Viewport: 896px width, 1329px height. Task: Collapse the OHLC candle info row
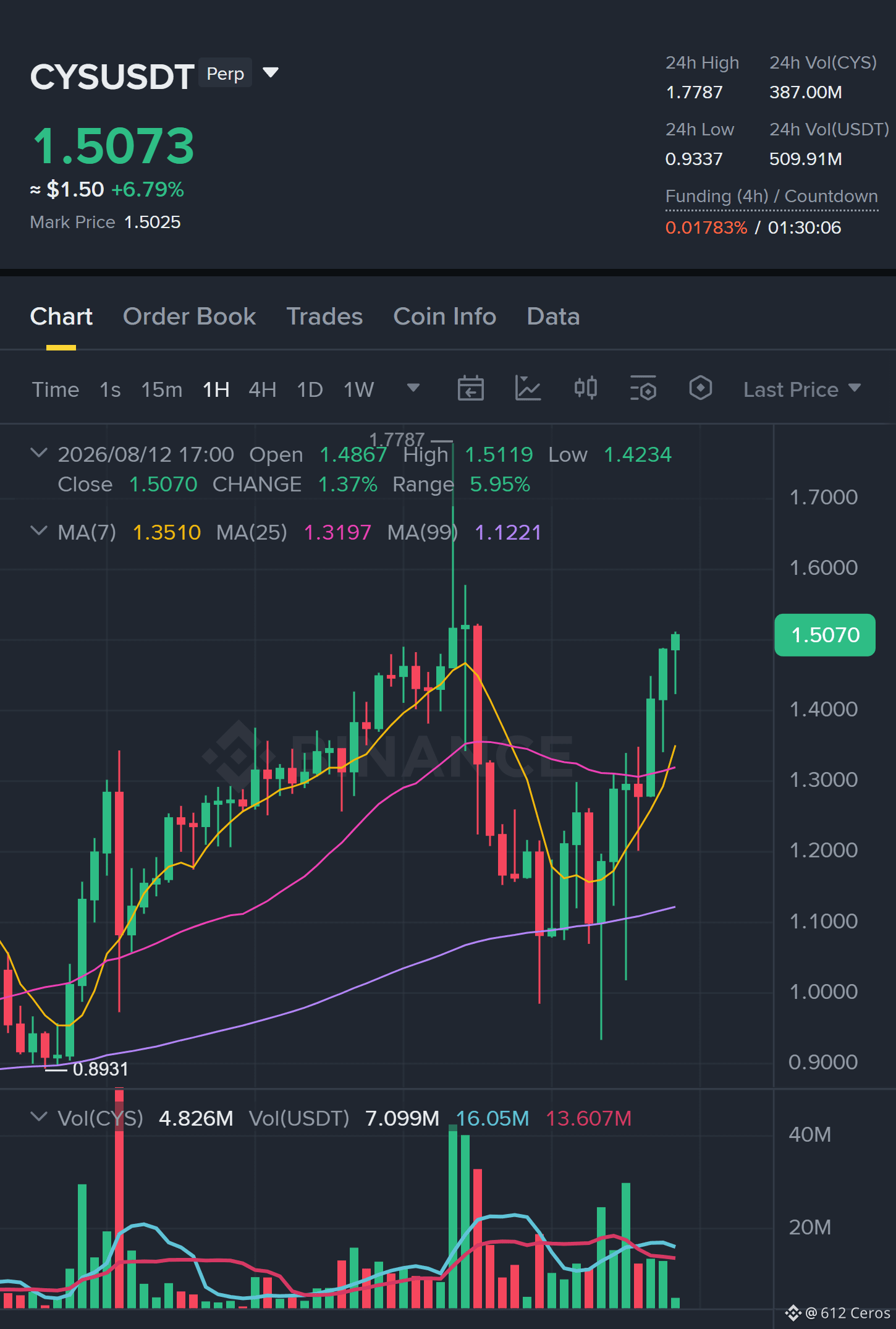click(x=38, y=453)
